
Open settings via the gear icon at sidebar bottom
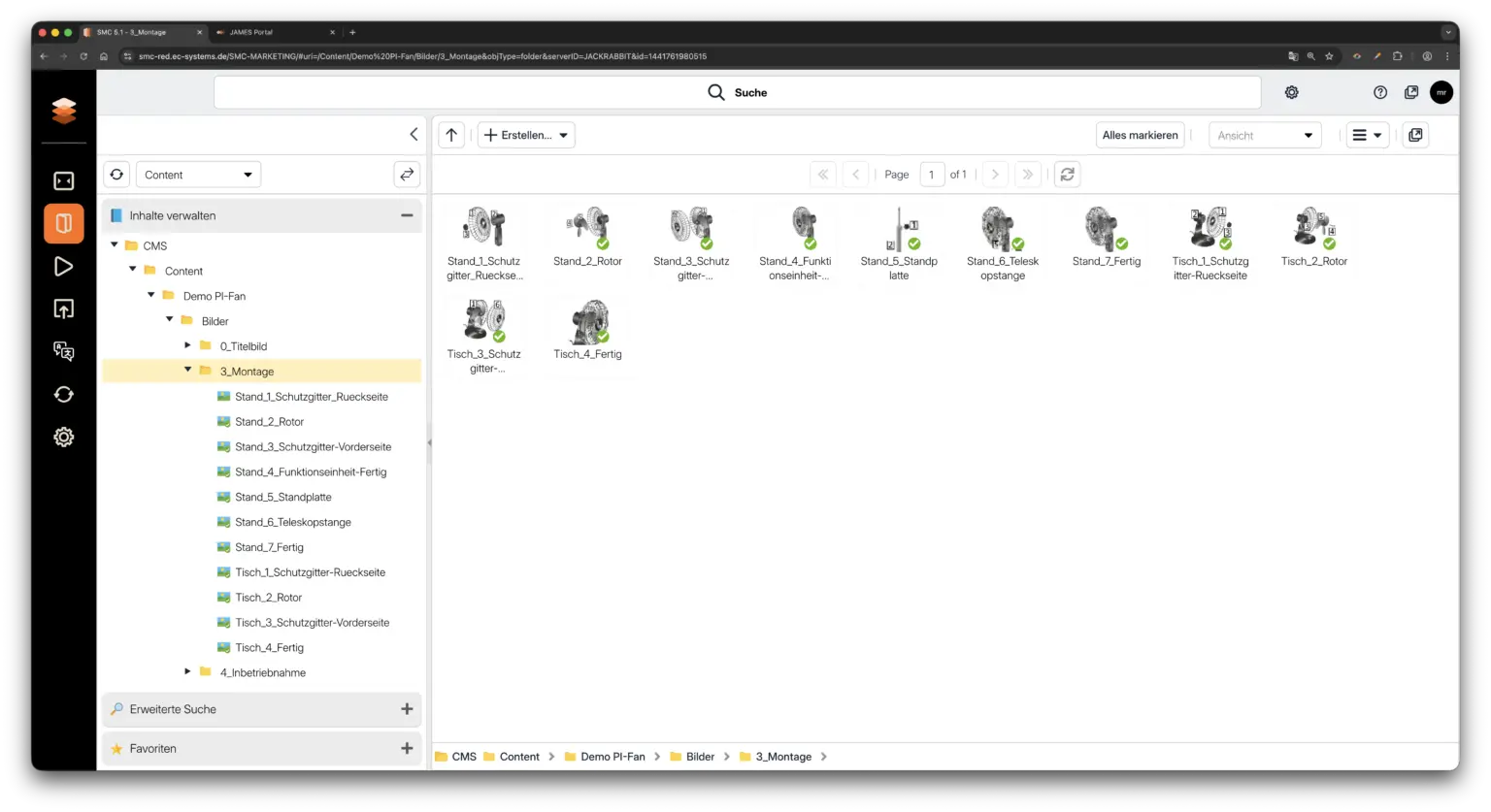coord(63,437)
